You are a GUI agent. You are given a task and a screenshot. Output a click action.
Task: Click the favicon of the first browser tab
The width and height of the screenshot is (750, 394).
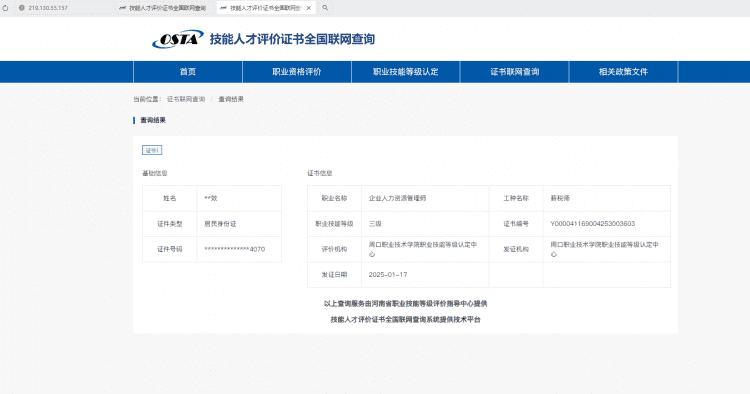(x=122, y=8)
